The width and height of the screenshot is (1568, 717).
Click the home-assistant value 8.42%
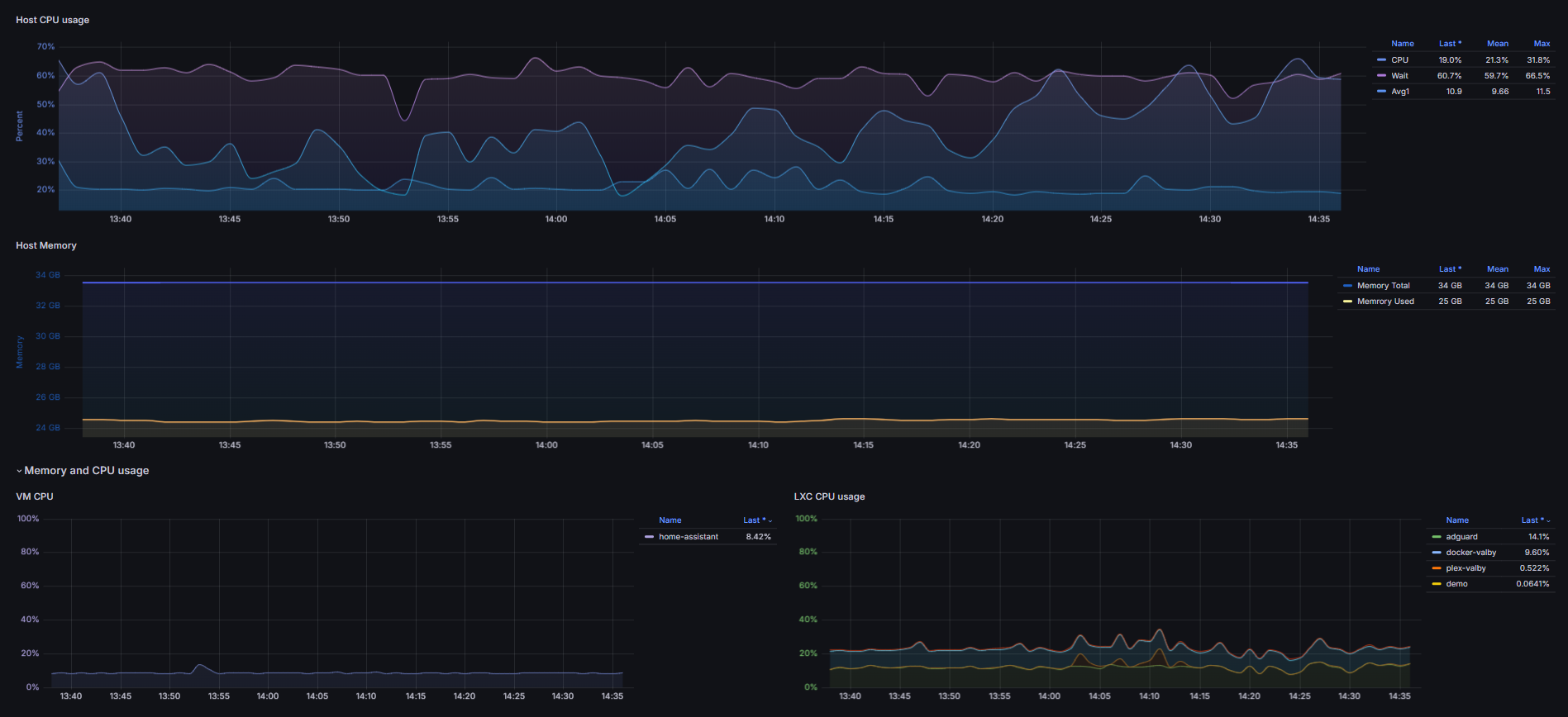pyautogui.click(x=758, y=537)
